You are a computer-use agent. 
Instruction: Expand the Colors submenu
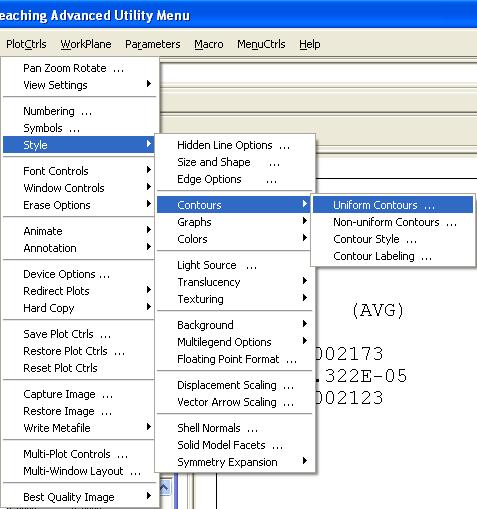235,239
